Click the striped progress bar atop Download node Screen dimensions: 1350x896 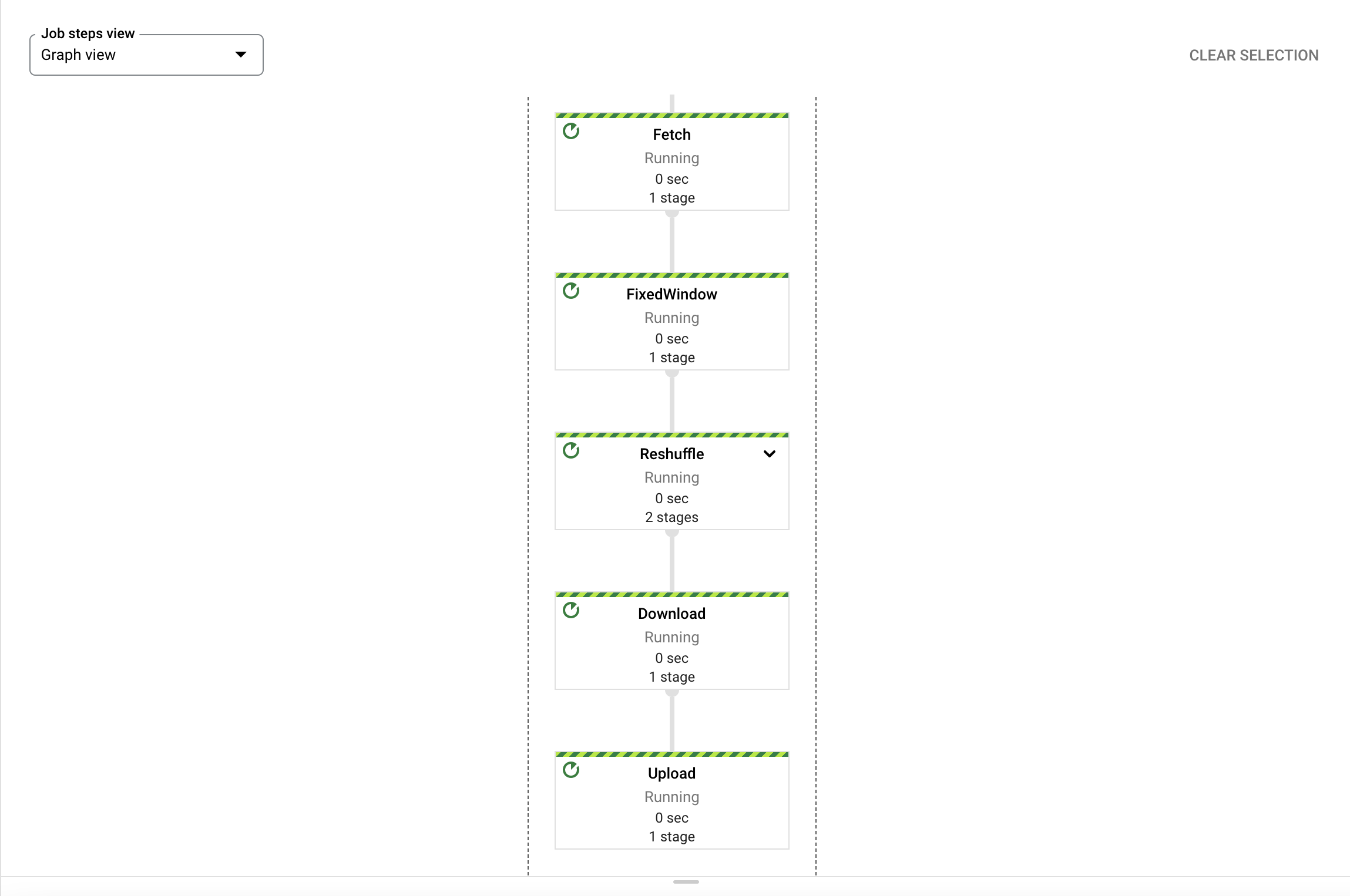click(671, 594)
